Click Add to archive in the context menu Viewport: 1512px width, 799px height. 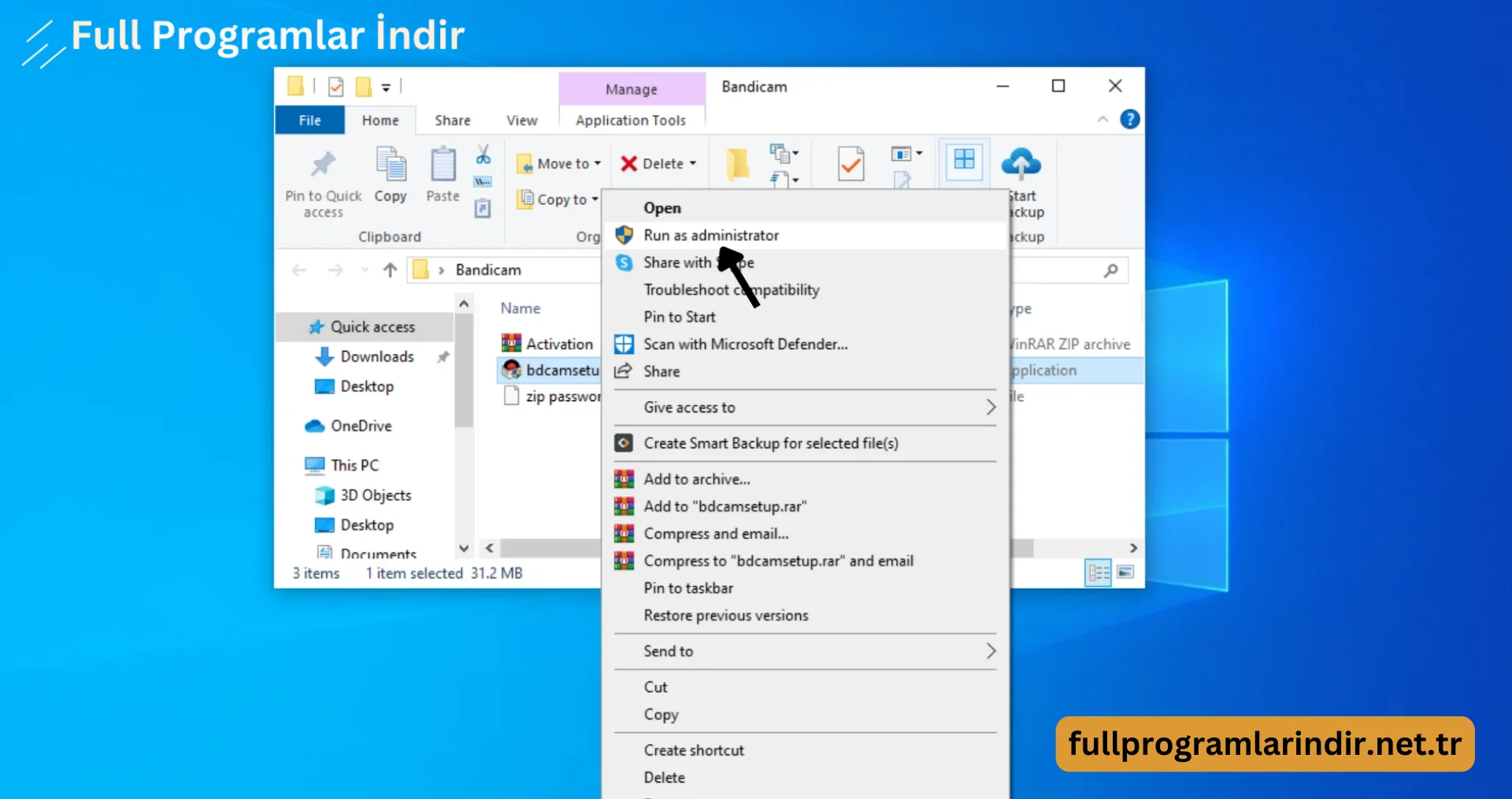pyautogui.click(x=805, y=479)
